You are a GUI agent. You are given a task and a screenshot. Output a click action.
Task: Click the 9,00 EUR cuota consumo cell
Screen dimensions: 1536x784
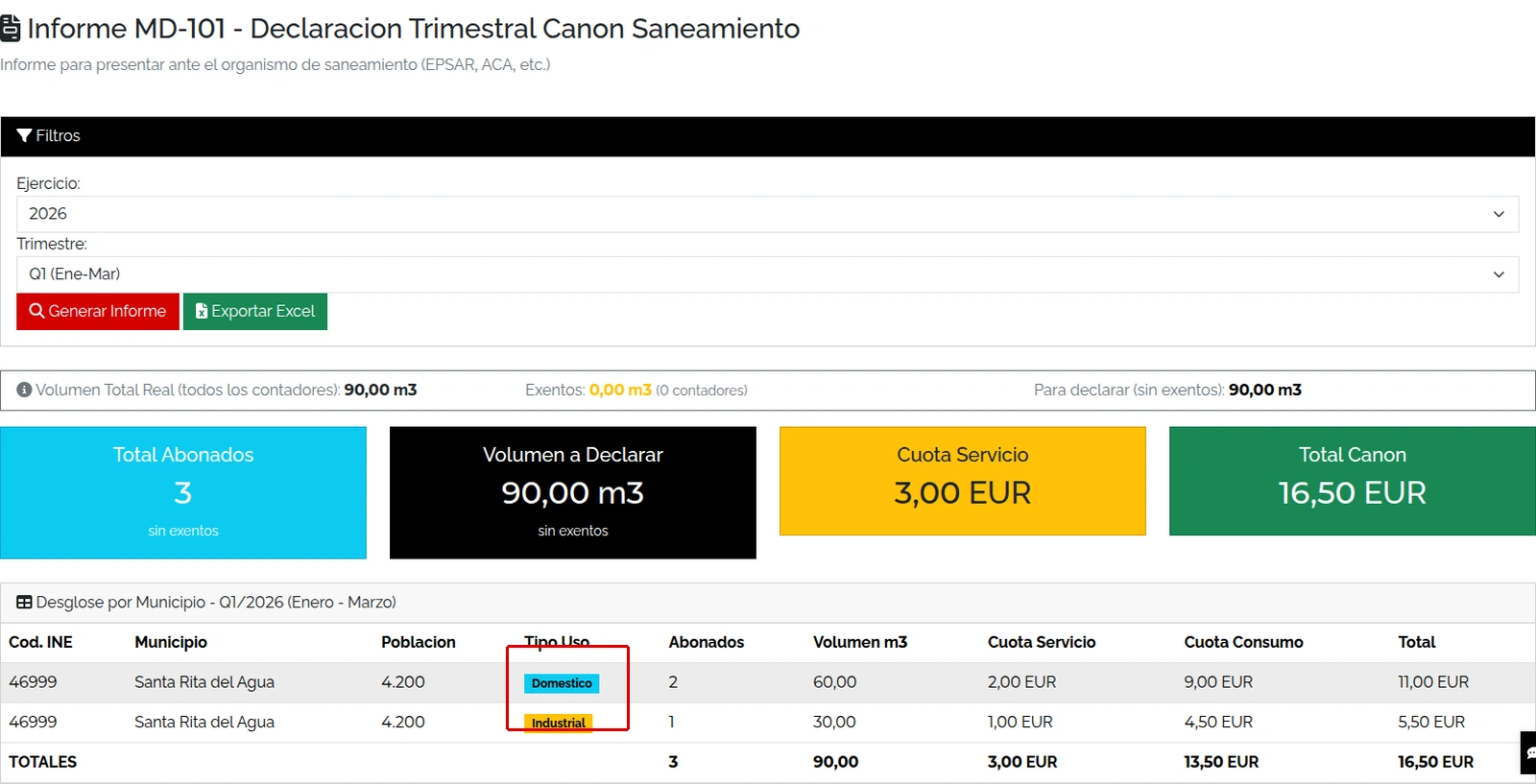coord(1218,682)
